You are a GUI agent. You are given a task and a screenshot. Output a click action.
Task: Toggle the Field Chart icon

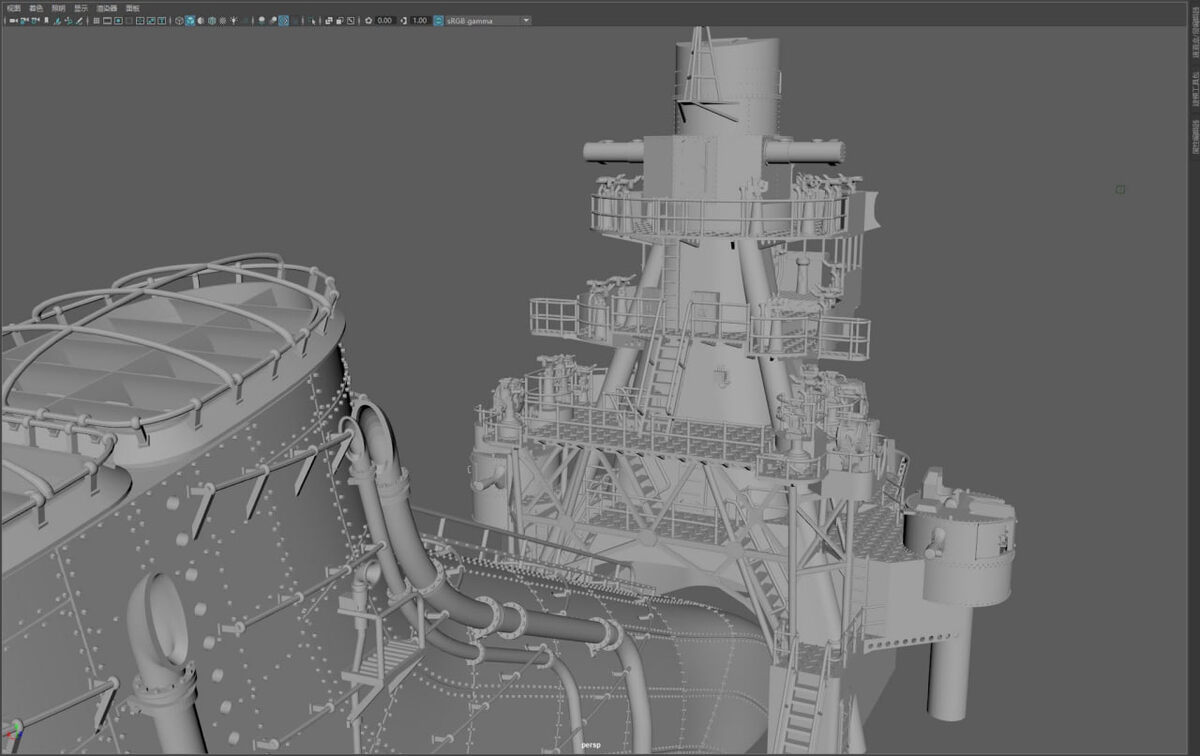[140, 20]
